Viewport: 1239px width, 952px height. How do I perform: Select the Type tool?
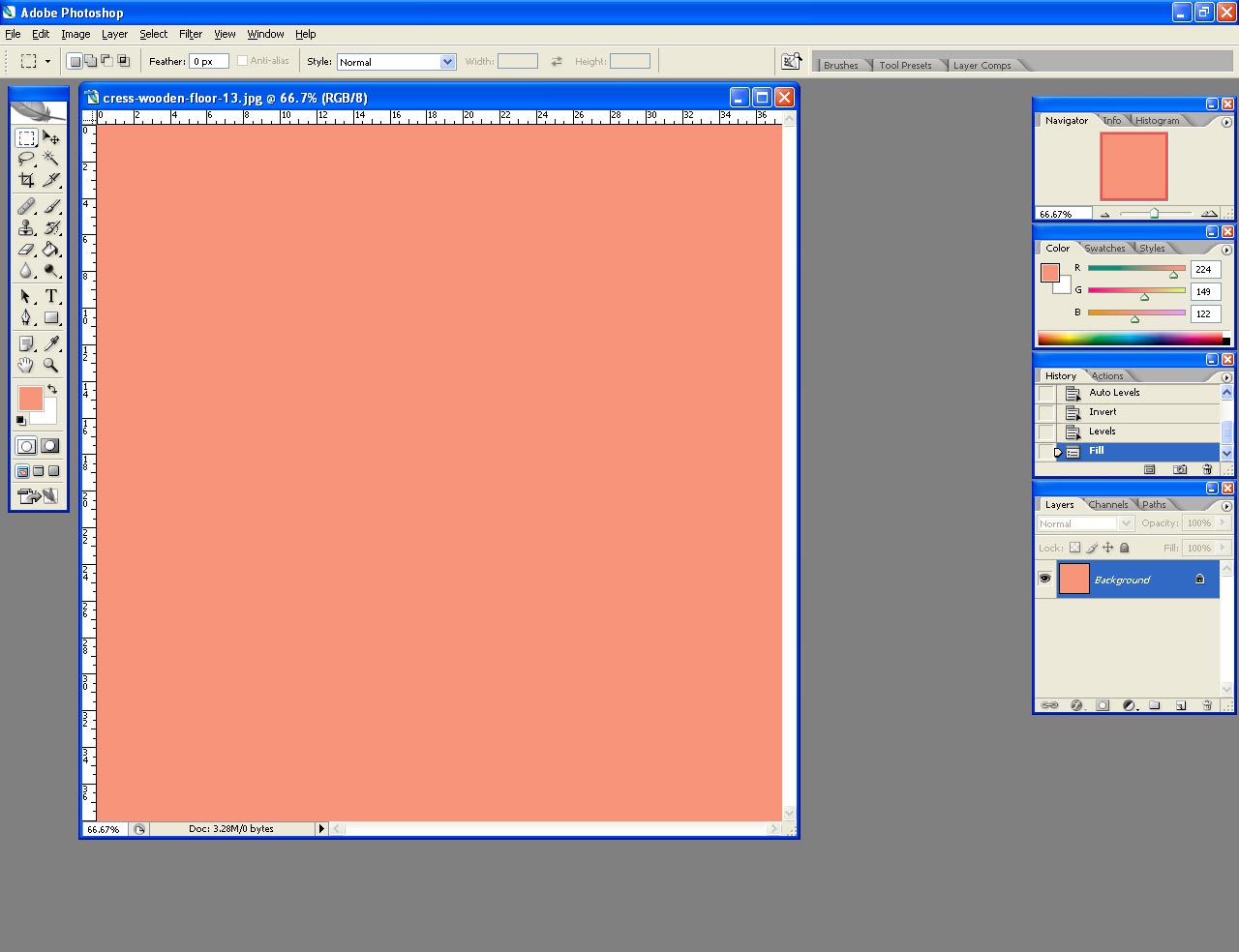click(x=51, y=296)
